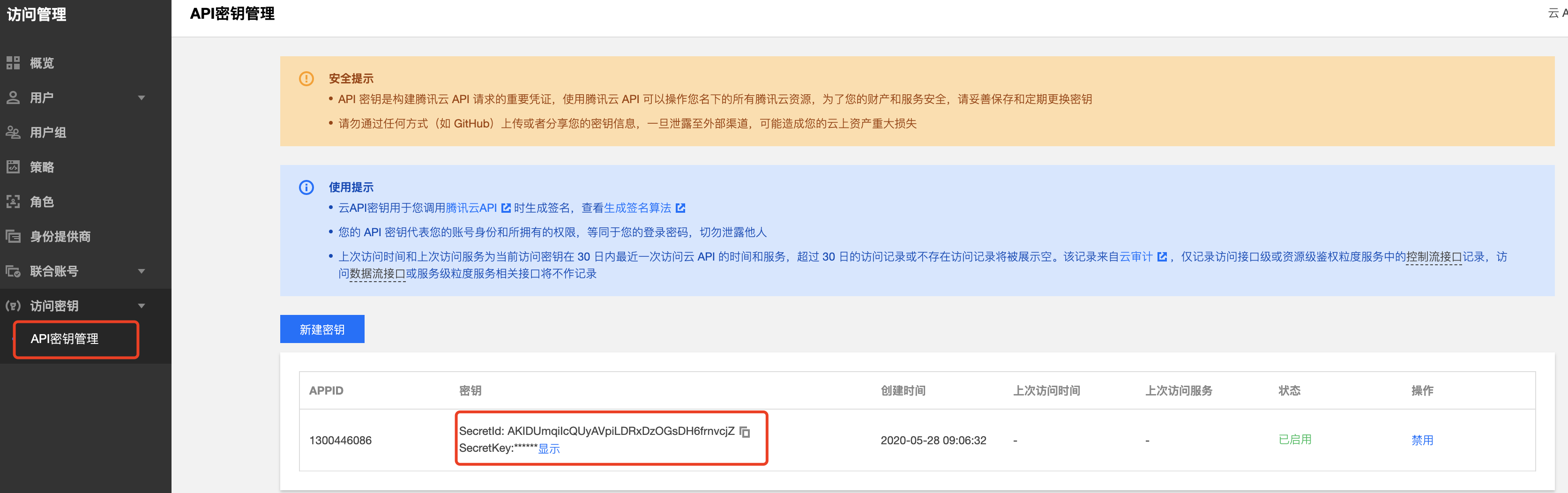
Task: Open the 生成签名算法 link
Action: click(x=637, y=208)
